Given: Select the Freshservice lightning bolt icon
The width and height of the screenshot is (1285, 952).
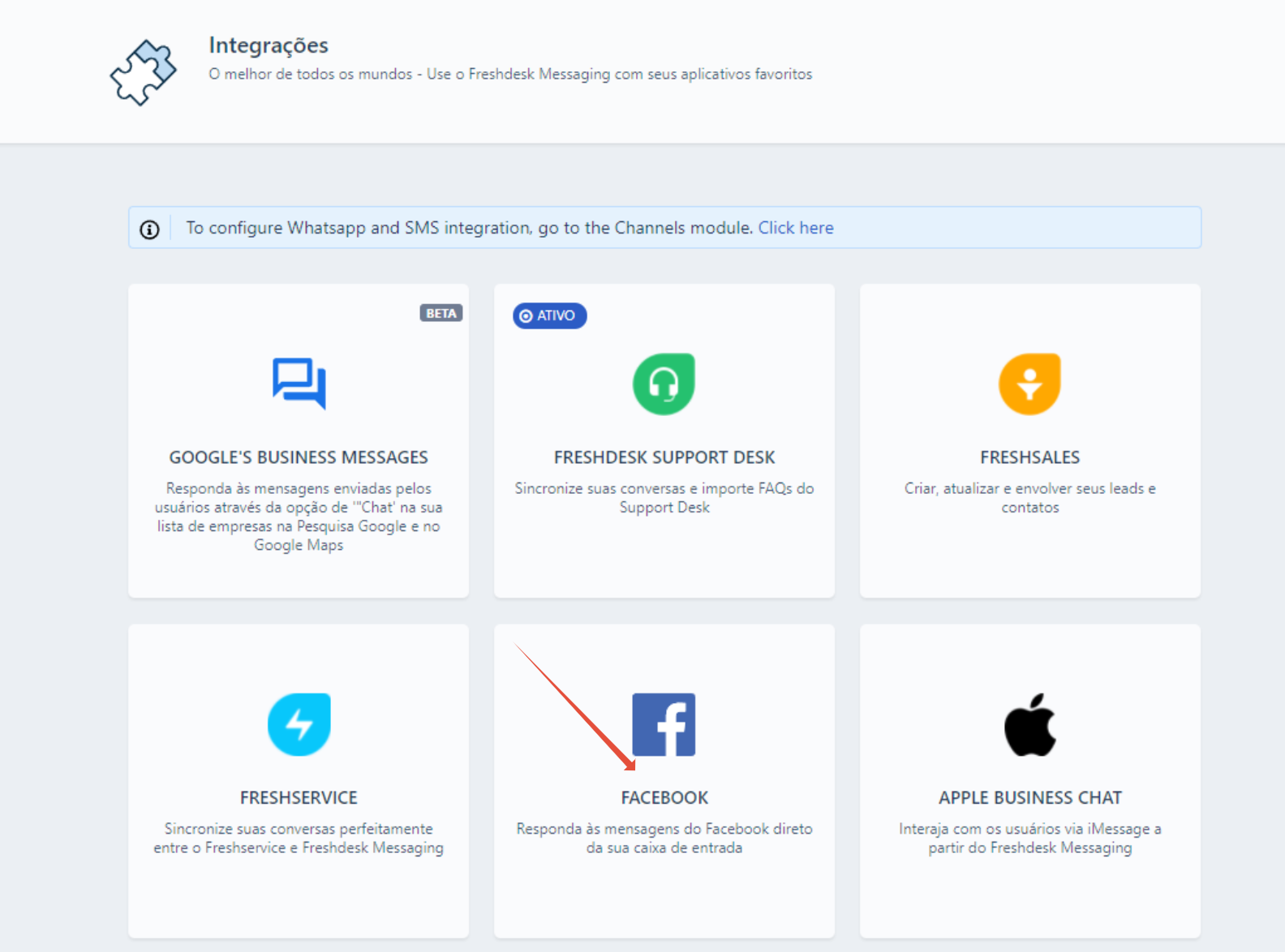Looking at the screenshot, I should tap(299, 724).
